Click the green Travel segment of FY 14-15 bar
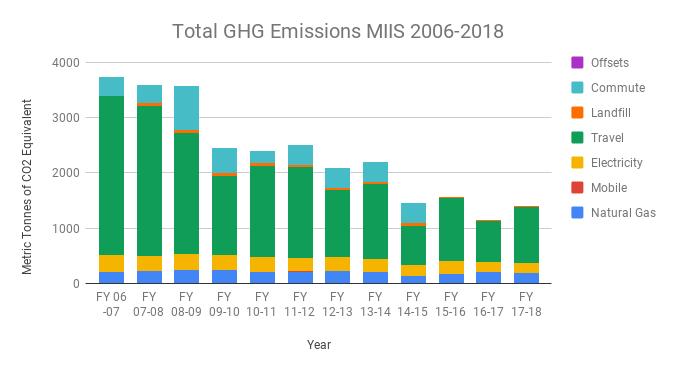Image resolution: width=675 pixels, height=371 pixels. (x=413, y=245)
